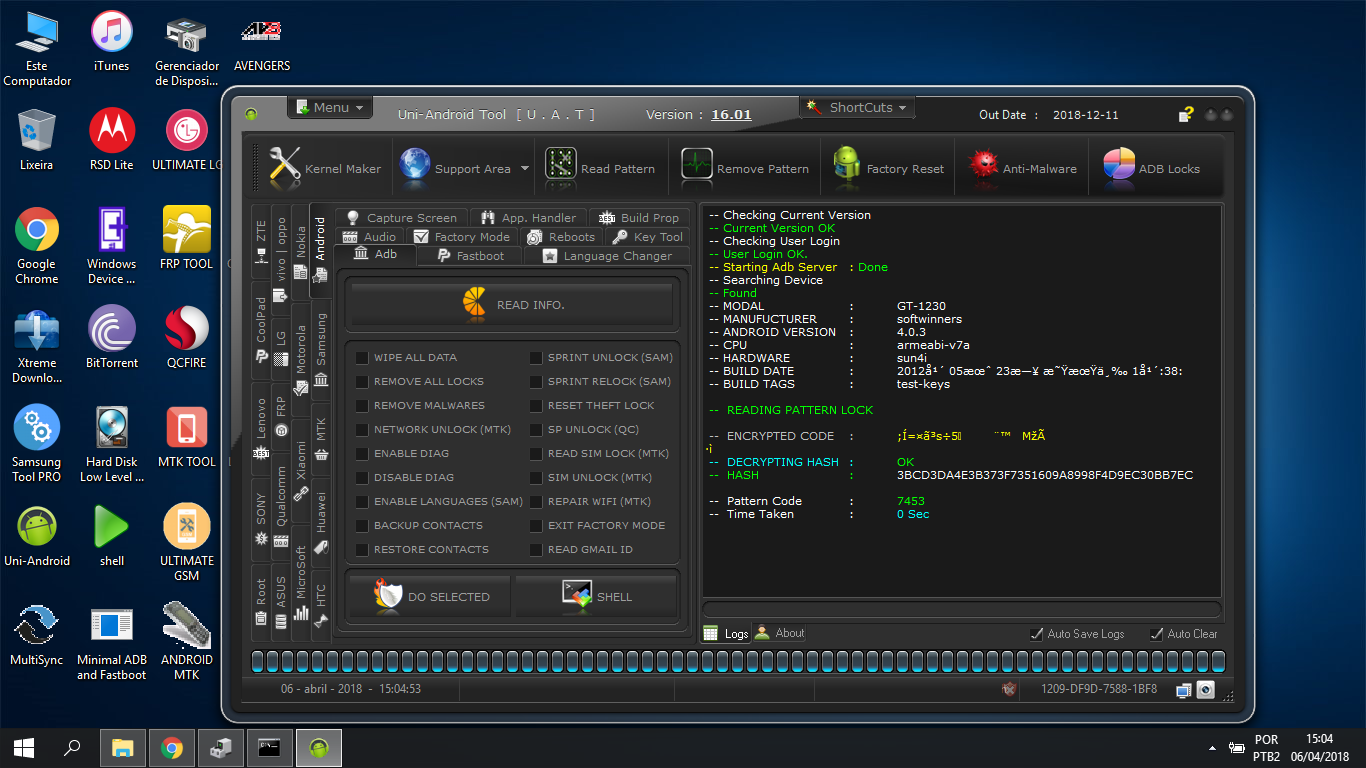The width and height of the screenshot is (1366, 768).
Task: Click the monitor icon in status bar
Action: (1184, 689)
